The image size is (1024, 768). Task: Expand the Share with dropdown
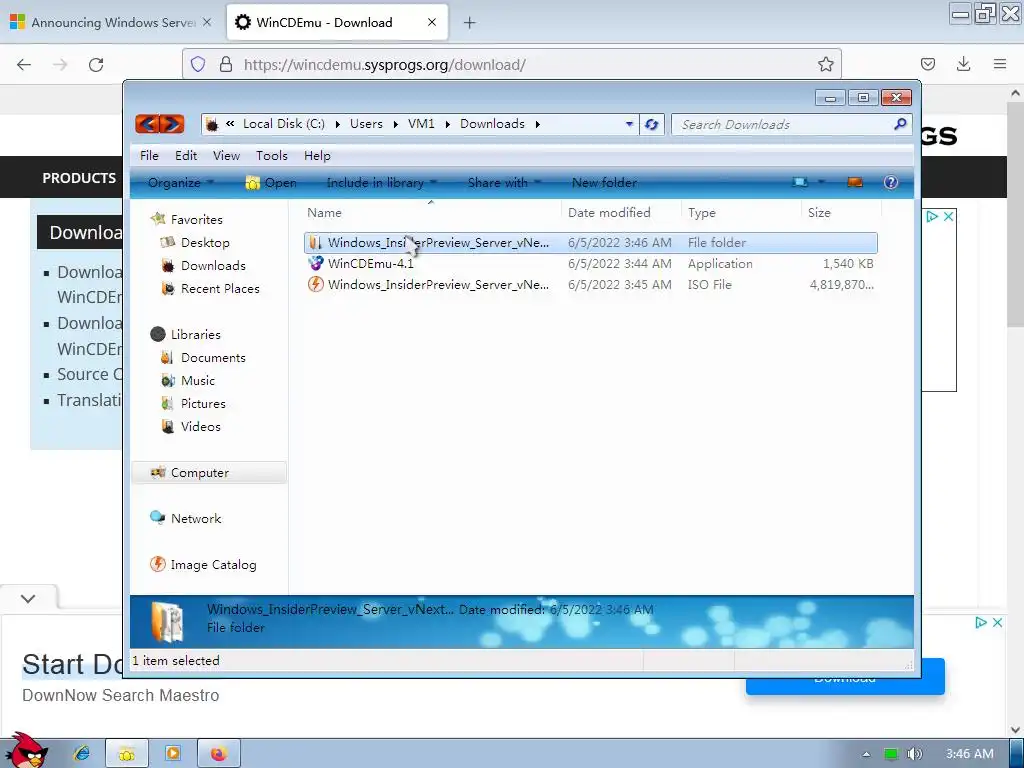(x=504, y=183)
